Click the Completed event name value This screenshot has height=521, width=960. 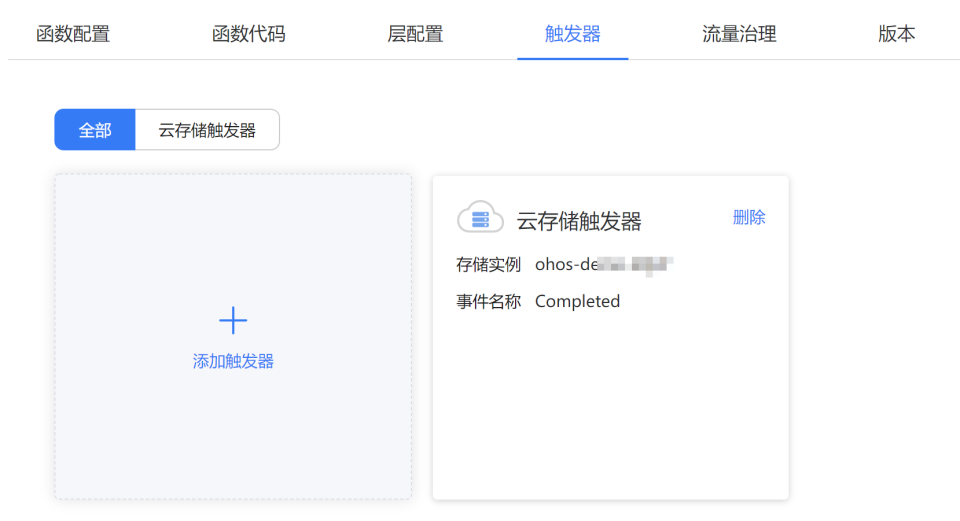577,301
